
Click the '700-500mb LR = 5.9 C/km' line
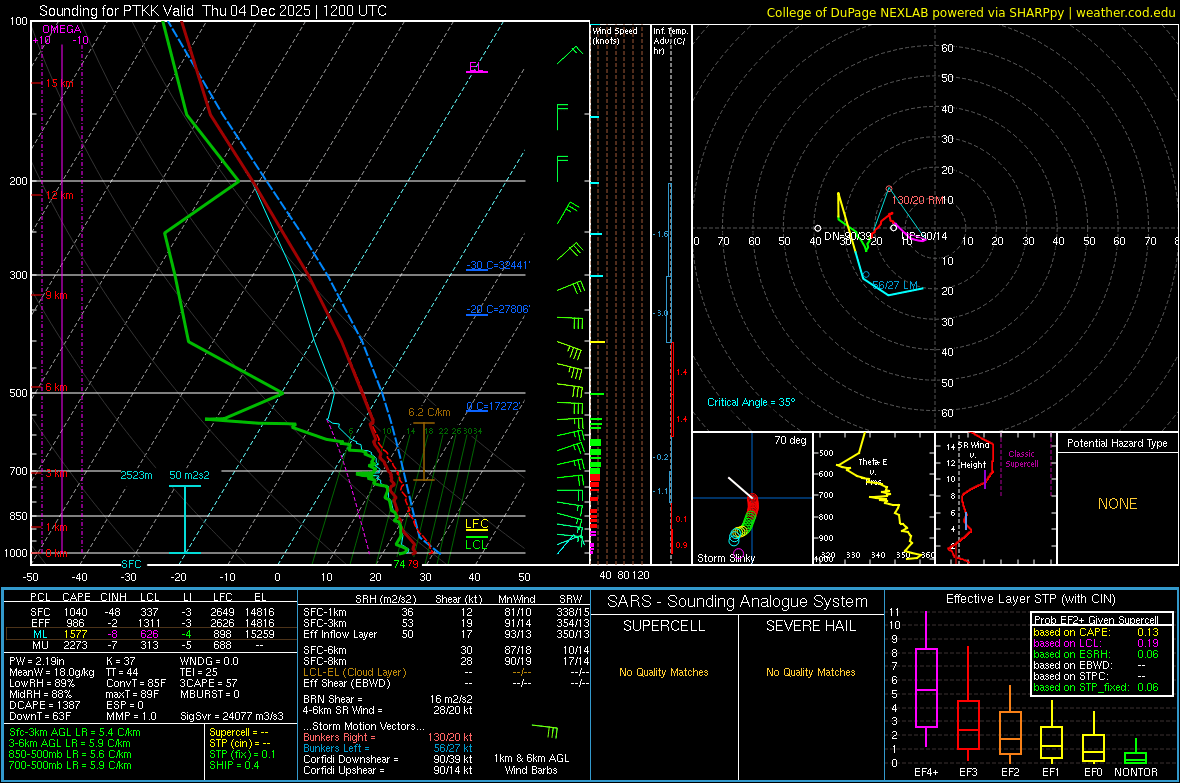70,765
